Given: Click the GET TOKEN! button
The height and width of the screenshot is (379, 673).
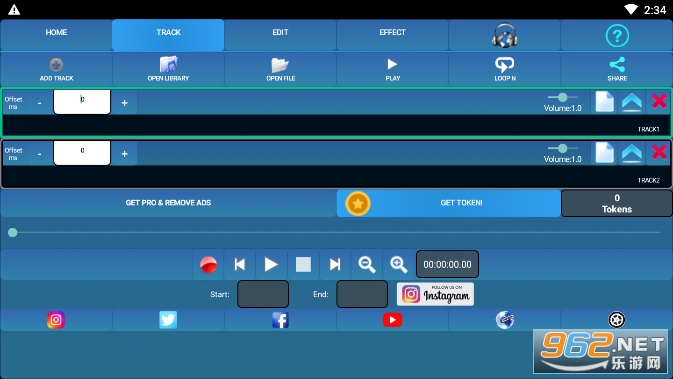Looking at the screenshot, I should pyautogui.click(x=449, y=203).
